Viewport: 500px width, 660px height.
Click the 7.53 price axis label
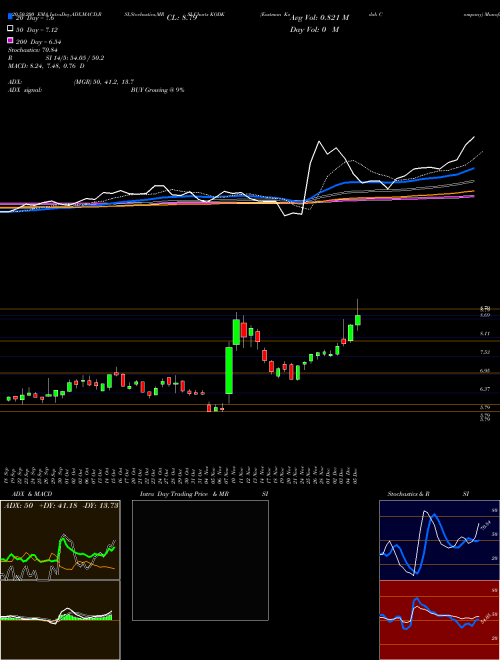[x=485, y=352]
